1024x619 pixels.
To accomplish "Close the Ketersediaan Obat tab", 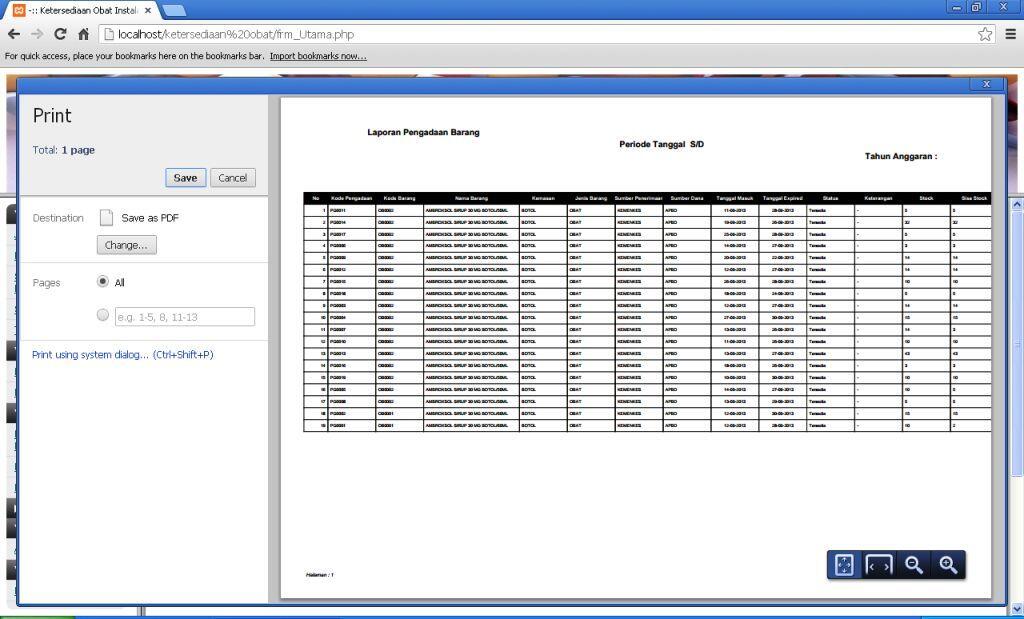I will [148, 10].
